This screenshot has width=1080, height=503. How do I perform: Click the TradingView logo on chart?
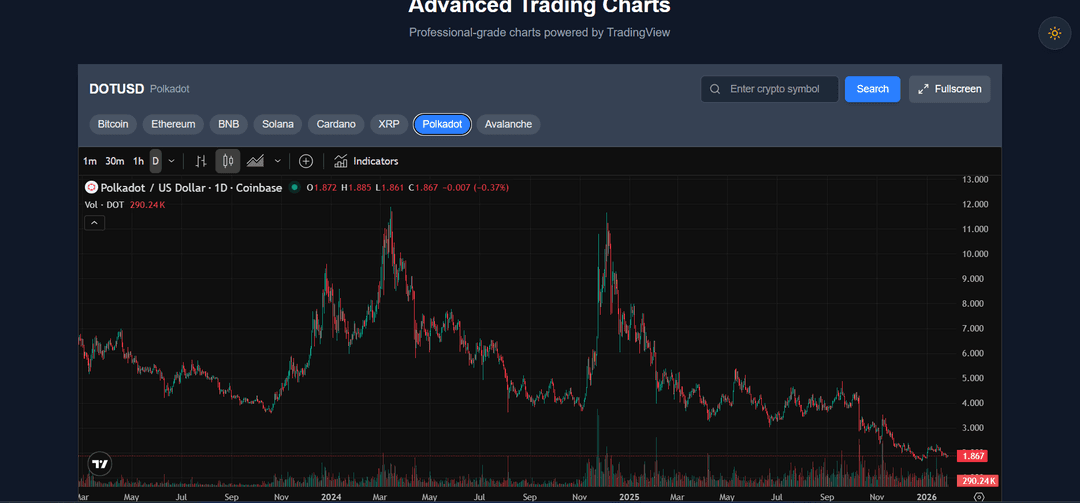tap(100, 464)
